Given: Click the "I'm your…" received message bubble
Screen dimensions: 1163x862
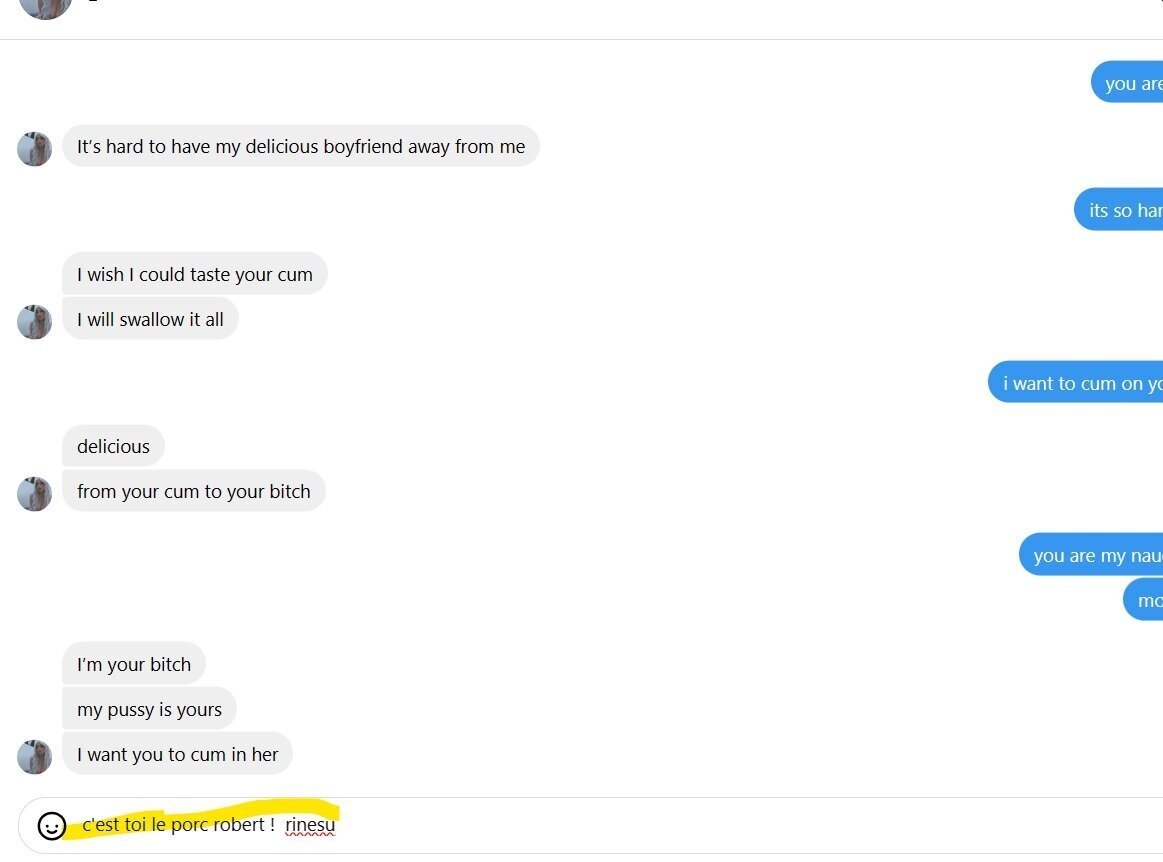Looking at the screenshot, I should pos(133,664).
